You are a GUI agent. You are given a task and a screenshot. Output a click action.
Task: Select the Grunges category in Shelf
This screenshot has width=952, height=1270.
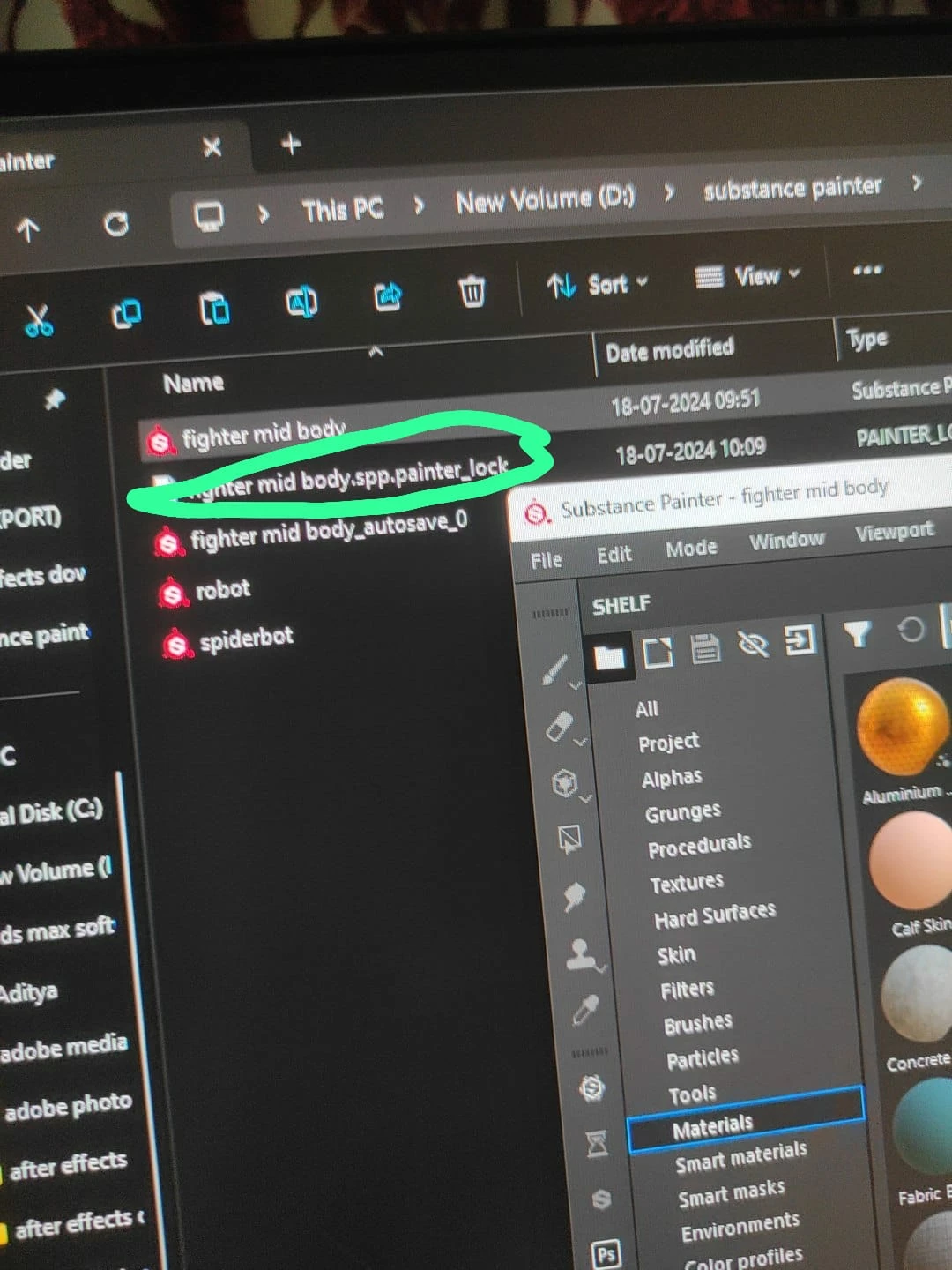[682, 812]
